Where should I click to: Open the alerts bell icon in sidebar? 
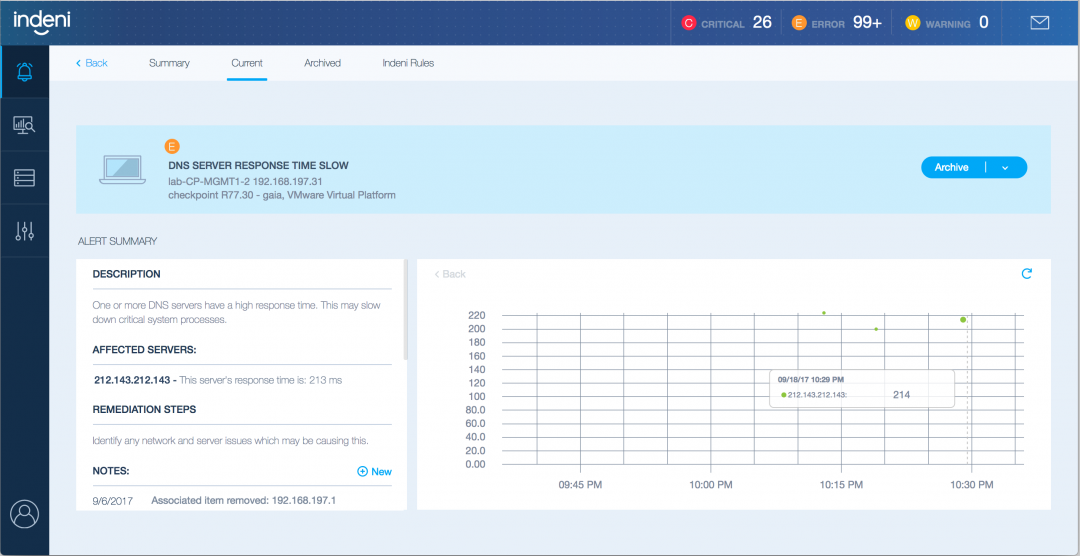point(24,72)
